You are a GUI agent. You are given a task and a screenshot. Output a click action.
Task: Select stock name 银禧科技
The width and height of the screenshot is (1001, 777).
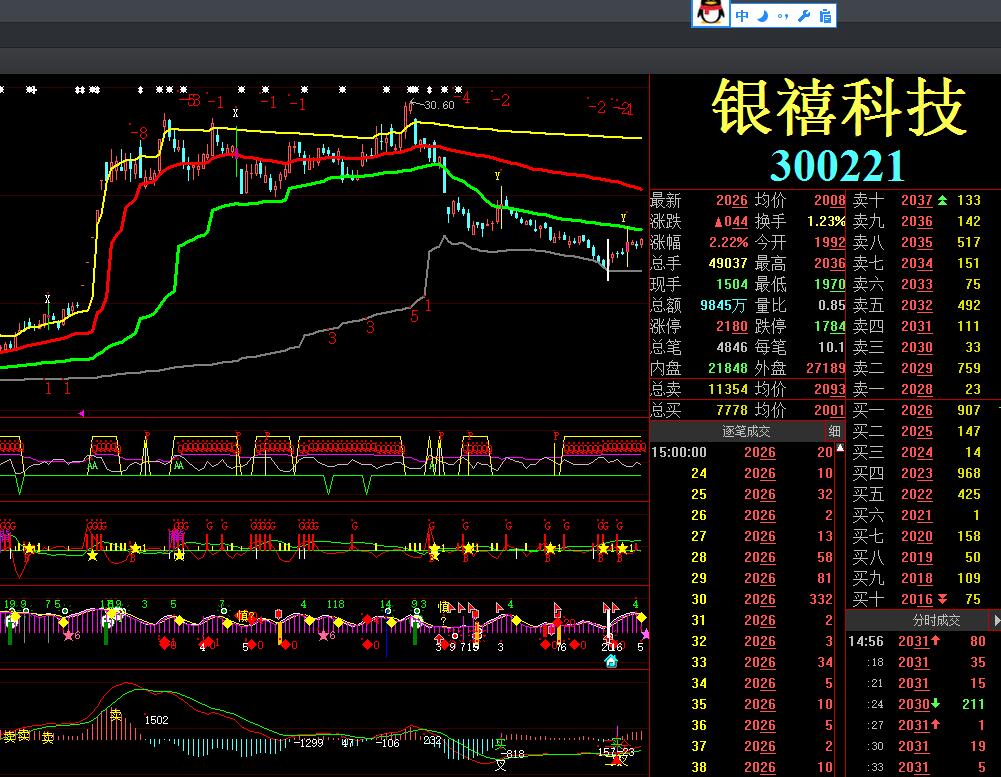pyautogui.click(x=839, y=107)
